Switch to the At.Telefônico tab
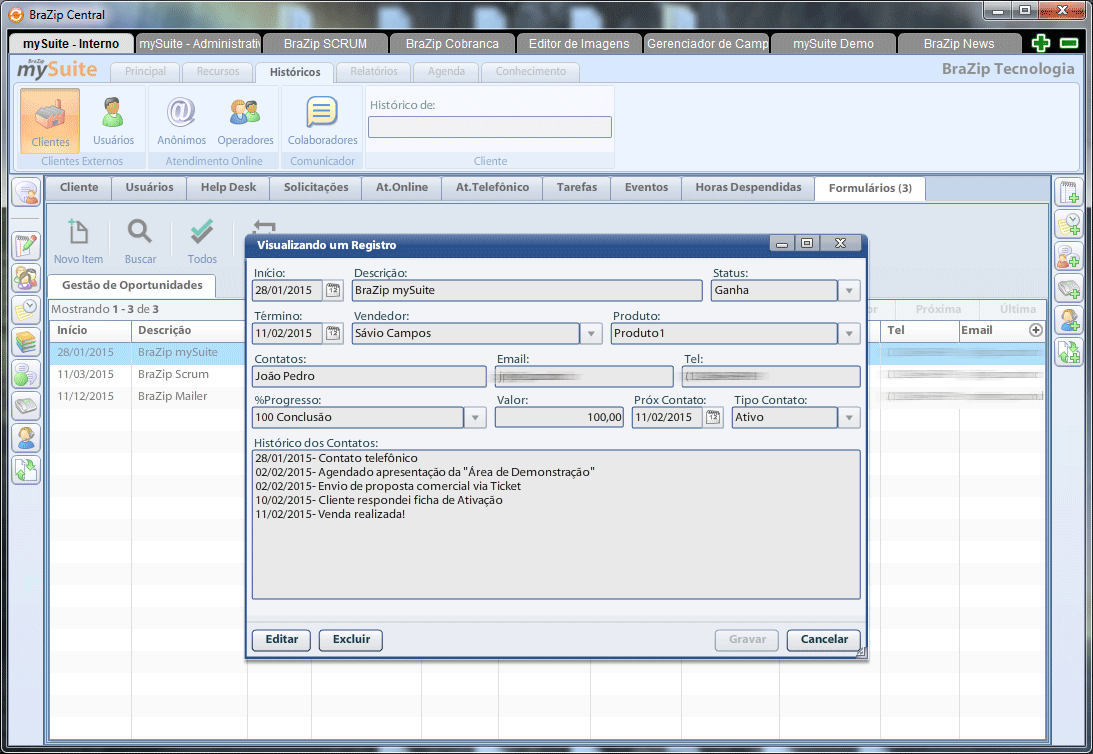Screen dimensions: 1093x754 pyautogui.click(x=492, y=187)
